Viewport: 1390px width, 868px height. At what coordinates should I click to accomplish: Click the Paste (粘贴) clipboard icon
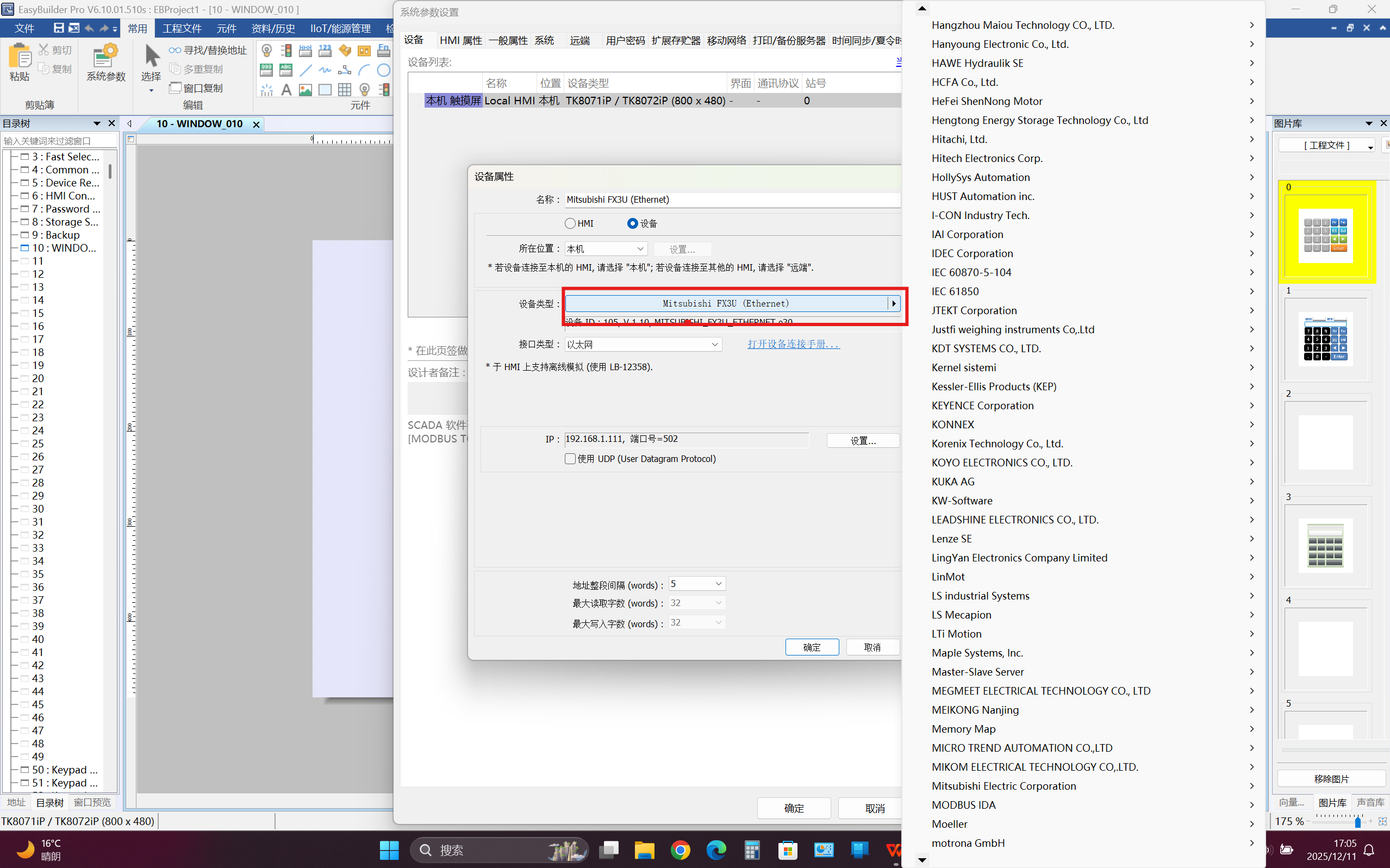(20, 58)
